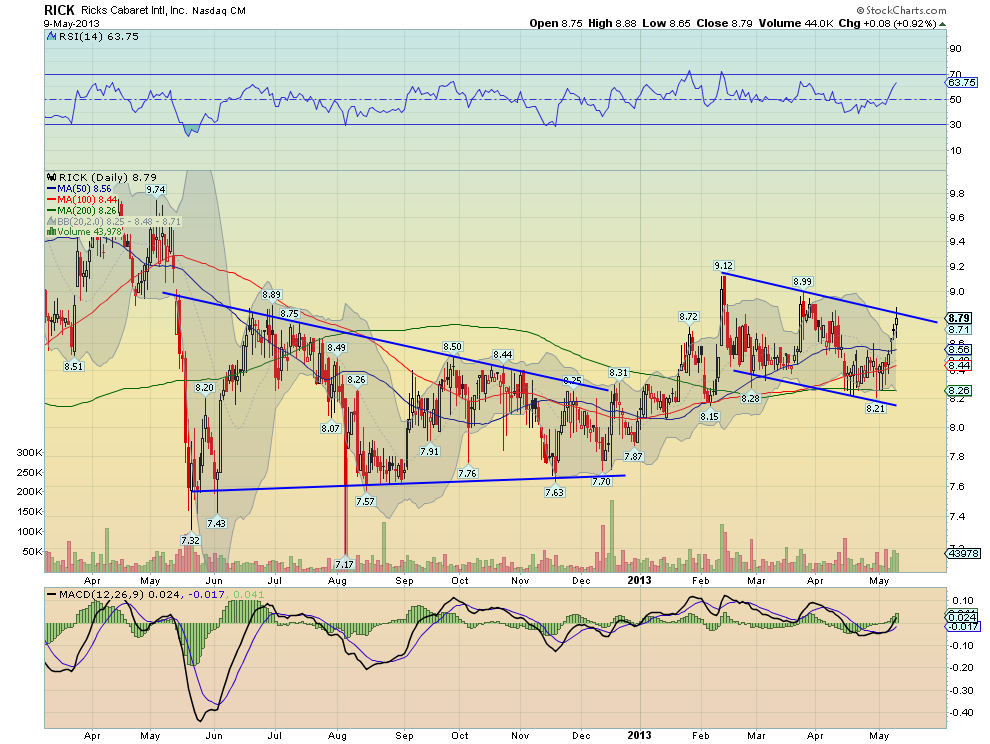Click the 7.17 price low label
This screenshot has height=744, width=990.
tap(345, 564)
